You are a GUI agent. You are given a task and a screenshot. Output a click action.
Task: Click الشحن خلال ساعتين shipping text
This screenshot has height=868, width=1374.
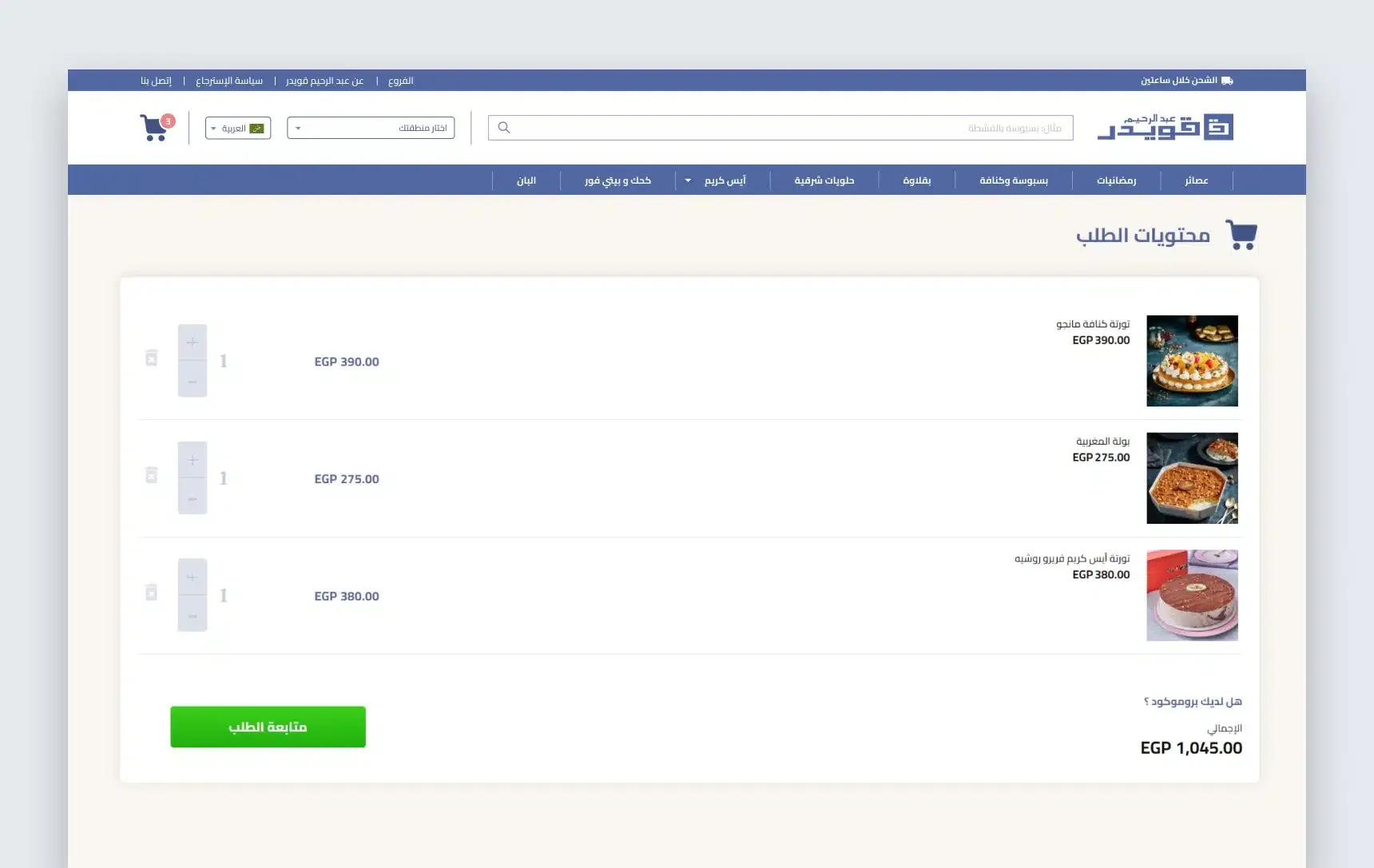click(x=1179, y=81)
